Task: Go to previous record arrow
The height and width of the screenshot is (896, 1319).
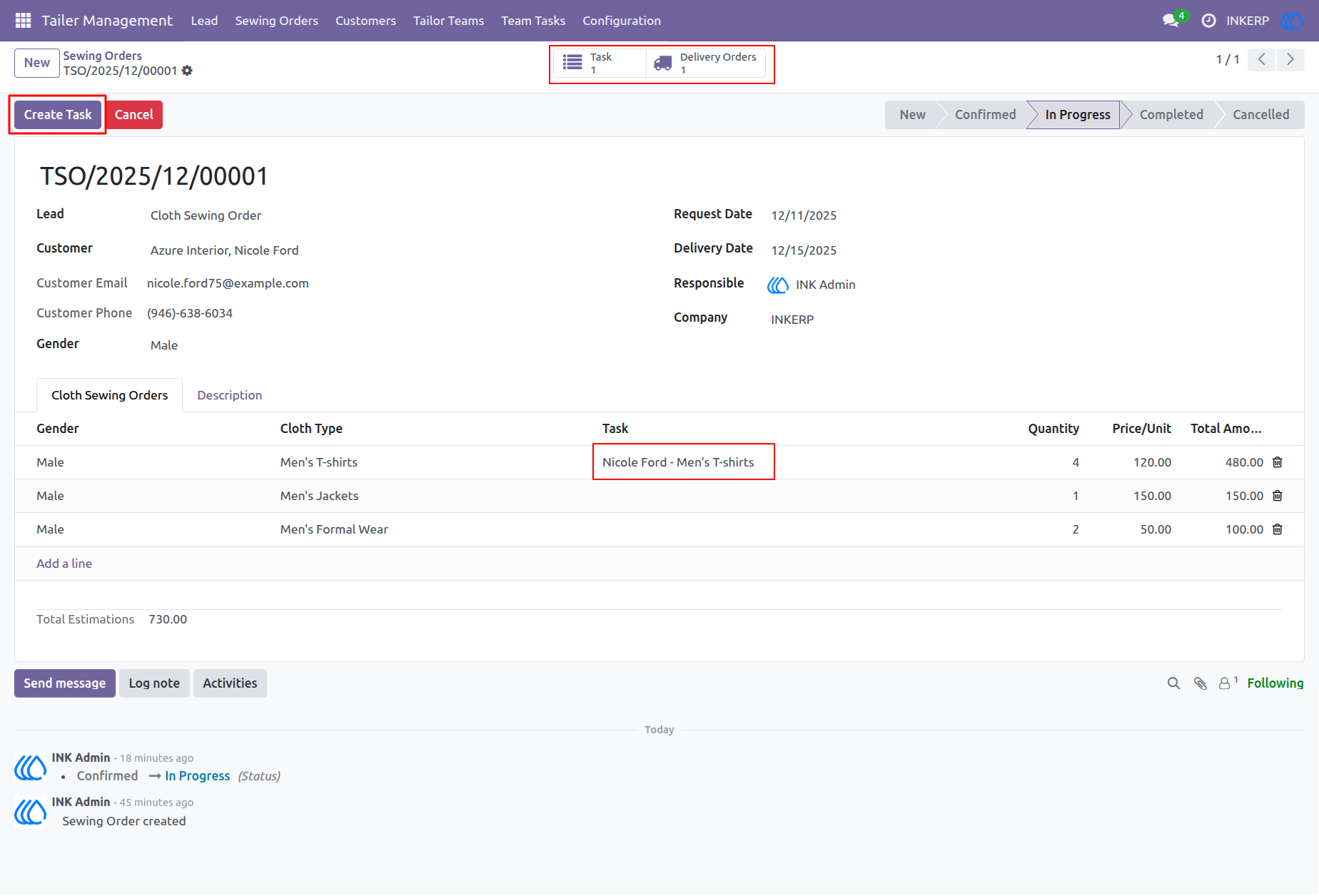Action: [1261, 59]
